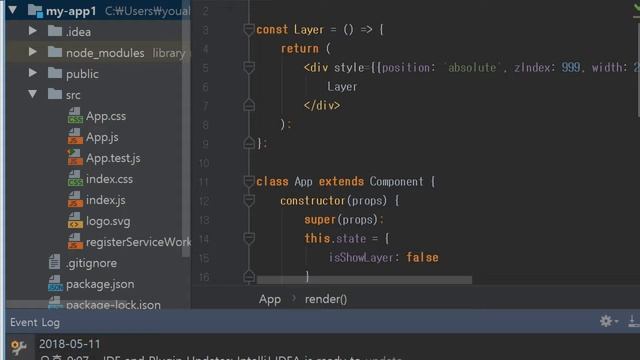Click line number 10 in the gutter
Viewport: 640px width, 360px height.
click(204, 163)
